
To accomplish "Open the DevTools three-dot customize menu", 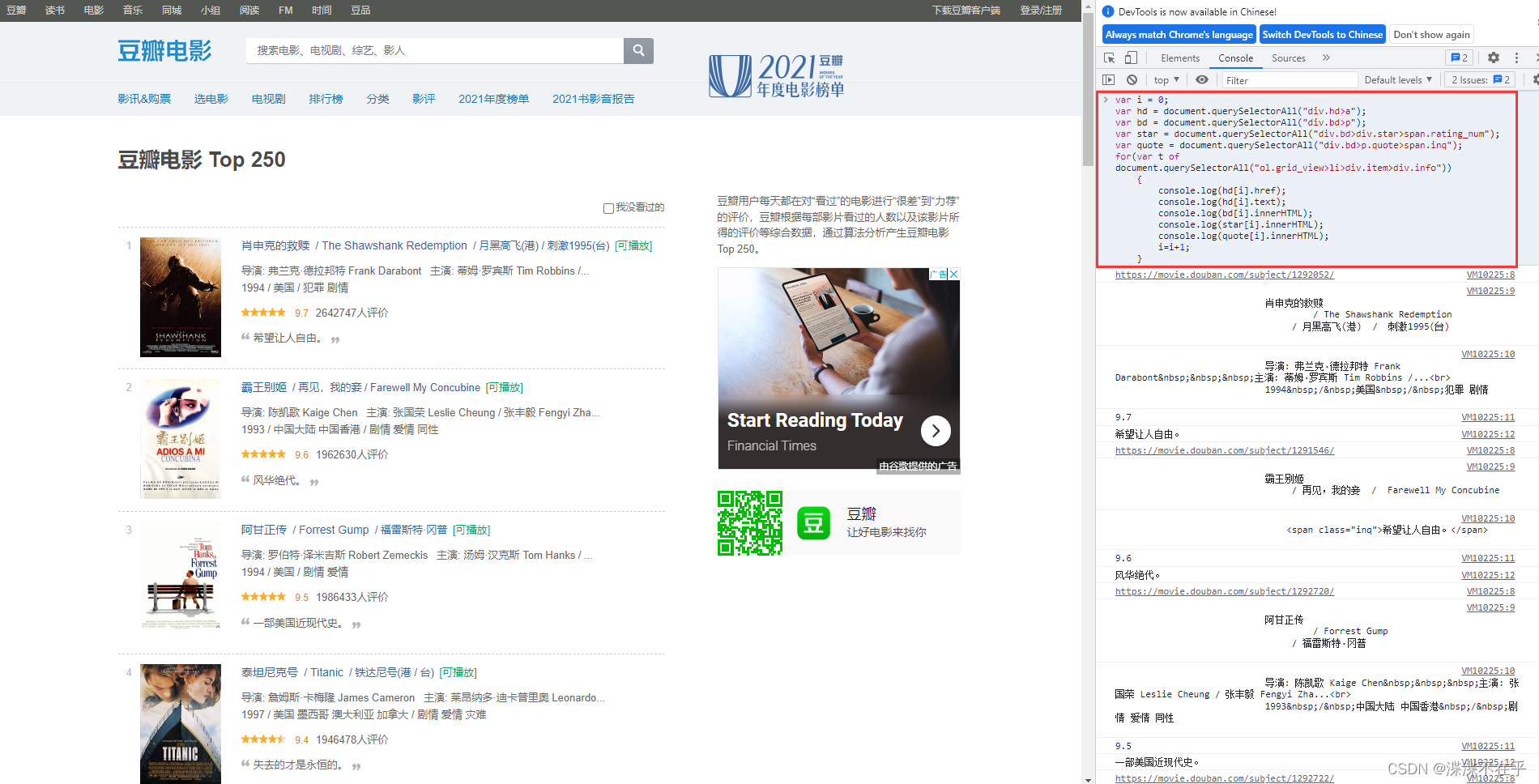I will (x=1516, y=58).
